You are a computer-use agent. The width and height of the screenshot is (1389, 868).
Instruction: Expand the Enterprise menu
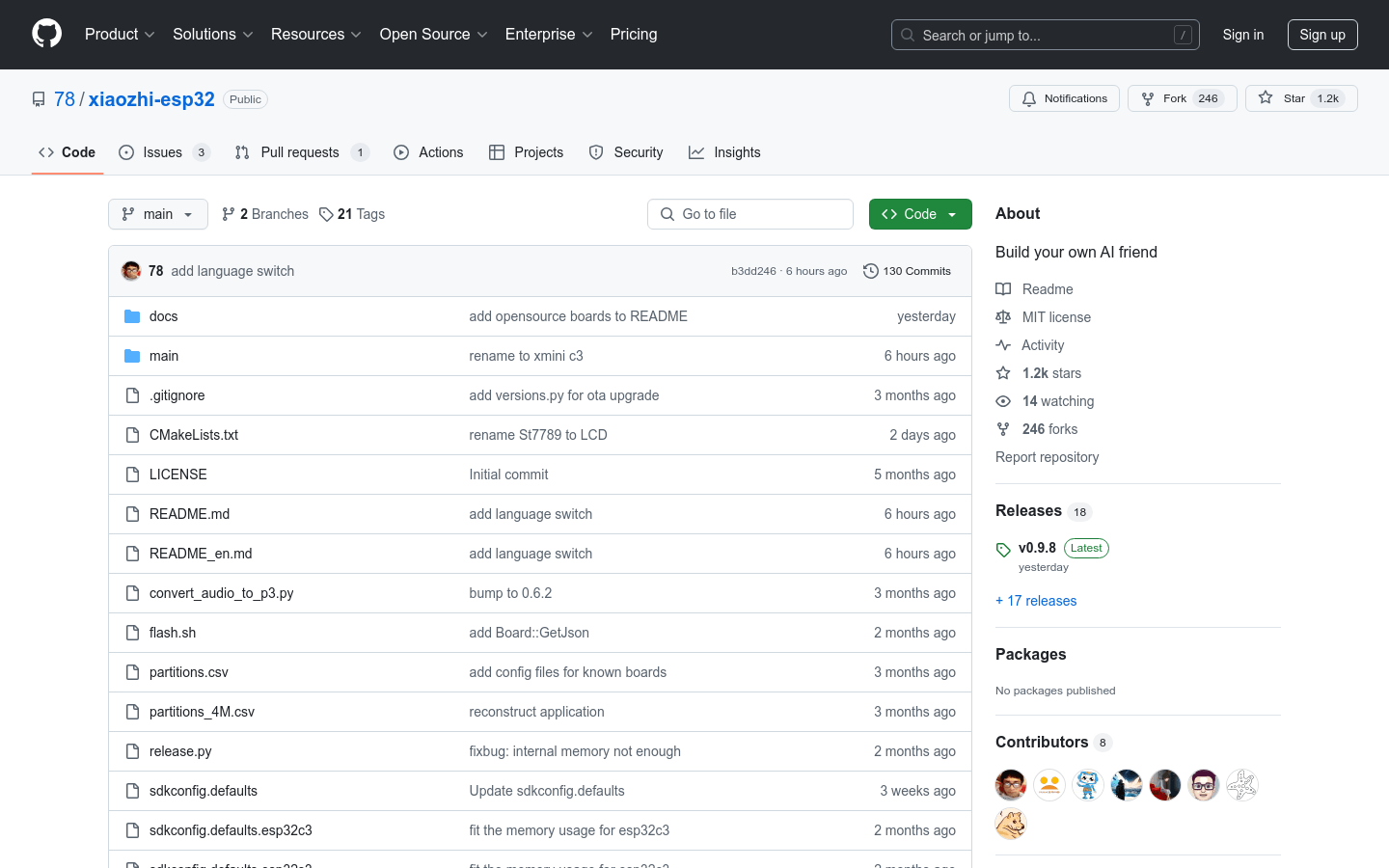(550, 34)
